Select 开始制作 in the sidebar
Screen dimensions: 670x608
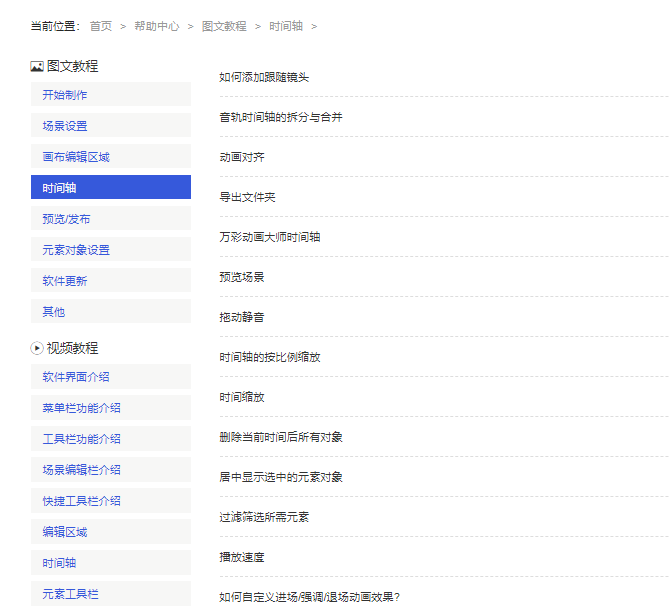(x=111, y=94)
